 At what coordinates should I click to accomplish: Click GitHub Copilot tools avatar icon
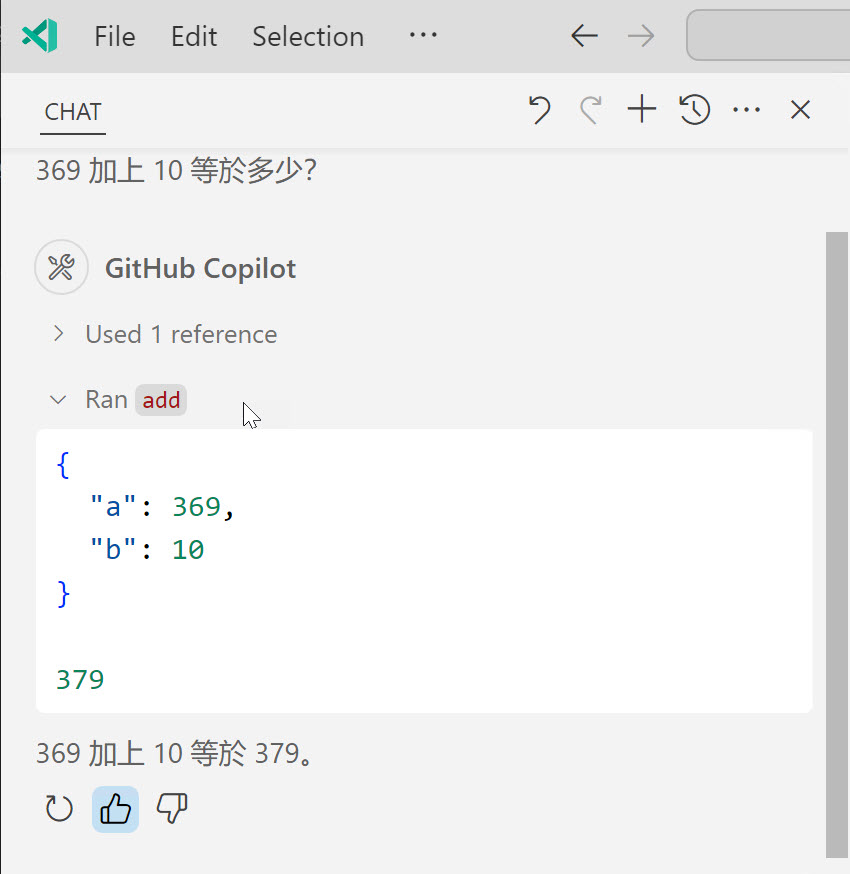61,268
